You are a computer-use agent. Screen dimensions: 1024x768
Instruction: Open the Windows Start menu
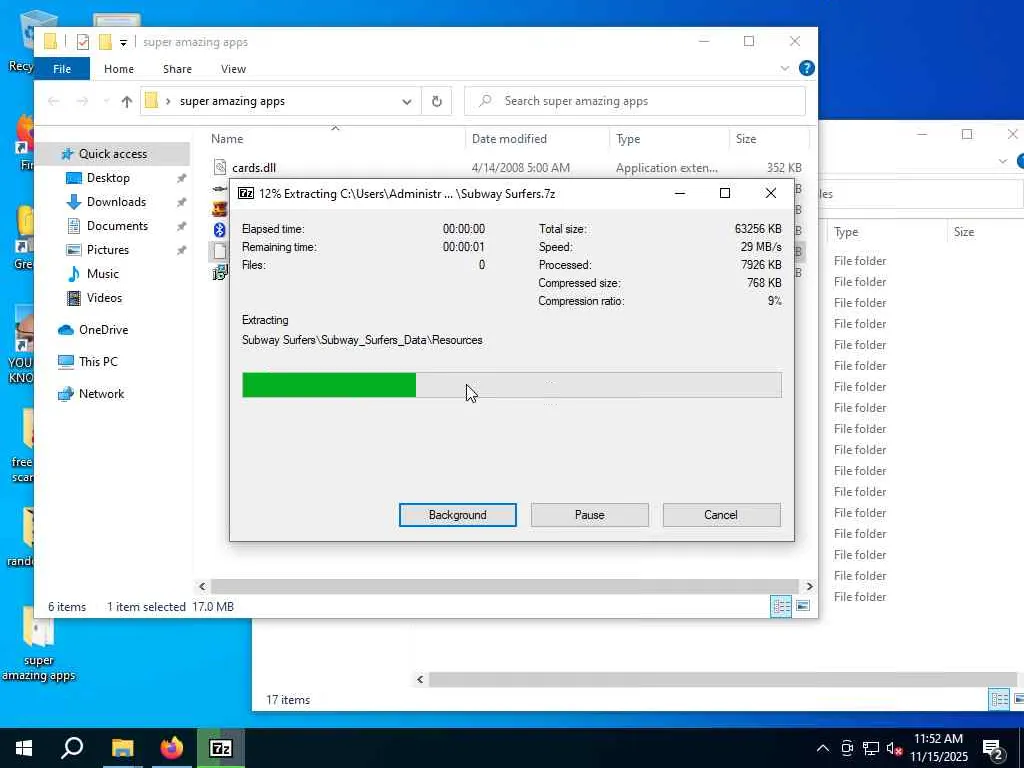pyautogui.click(x=24, y=748)
